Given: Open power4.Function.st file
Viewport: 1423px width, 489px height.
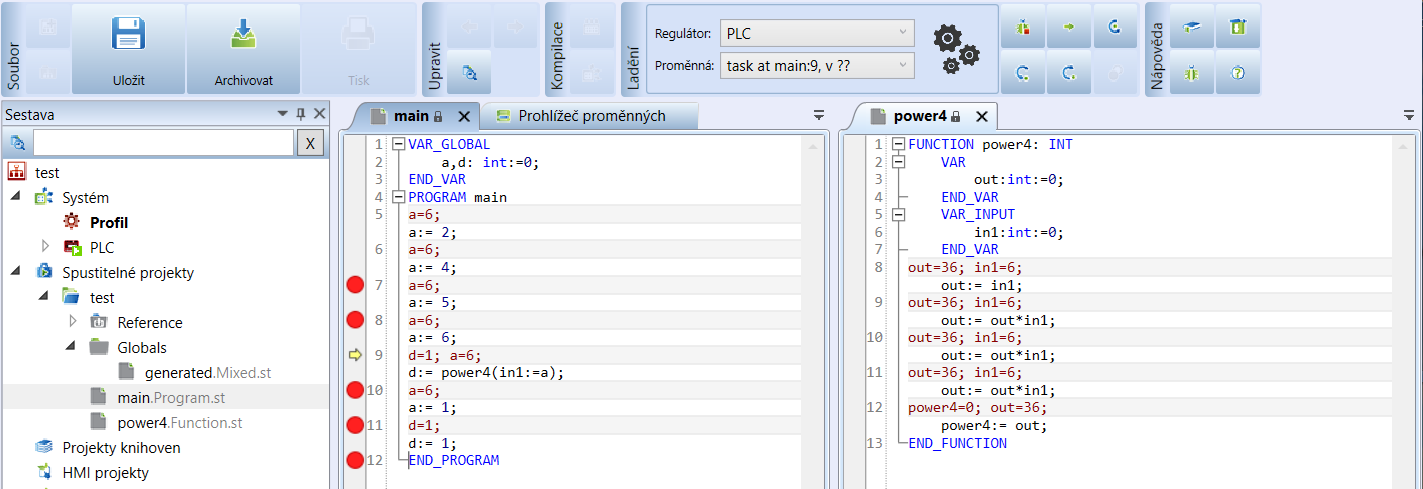Looking at the screenshot, I should pyautogui.click(x=180, y=423).
